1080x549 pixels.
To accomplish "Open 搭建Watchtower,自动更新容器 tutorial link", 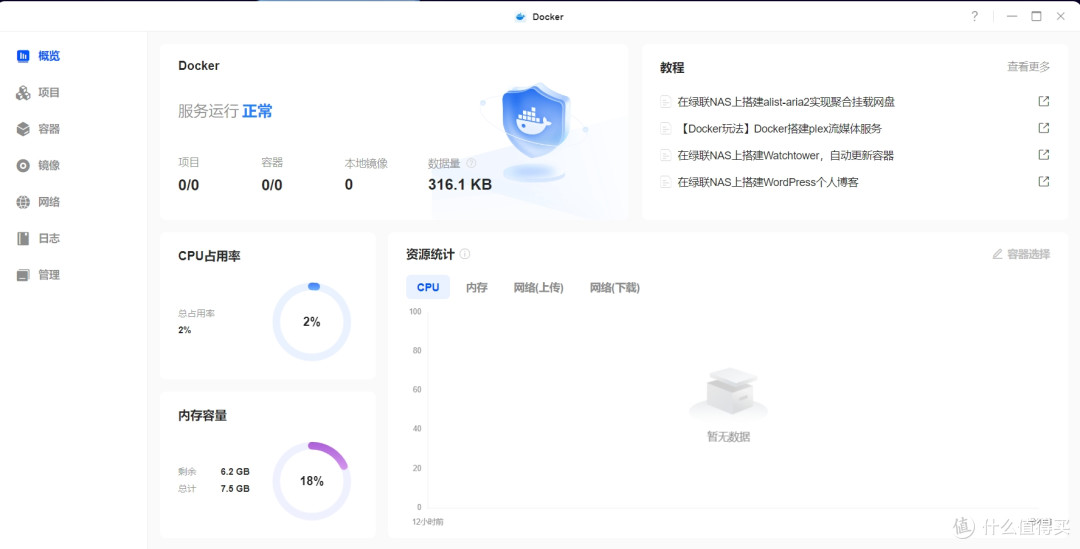I will (x=785, y=156).
